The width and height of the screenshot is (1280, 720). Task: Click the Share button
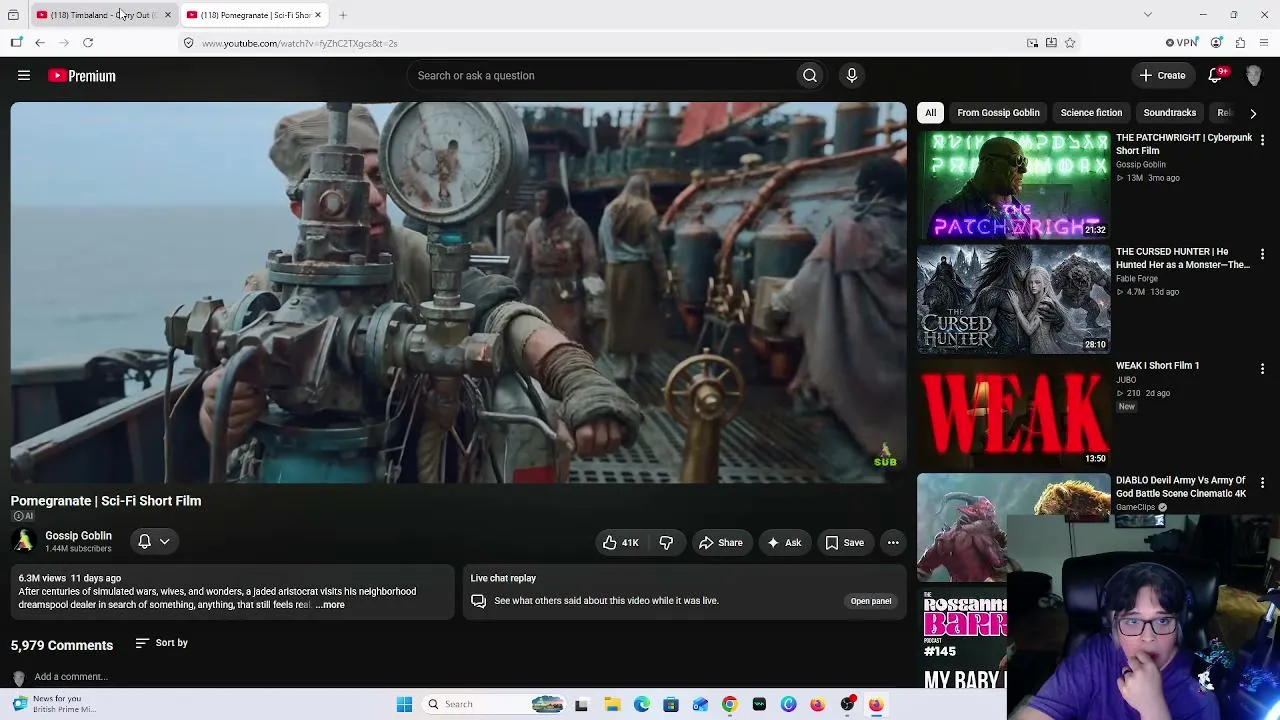point(720,542)
